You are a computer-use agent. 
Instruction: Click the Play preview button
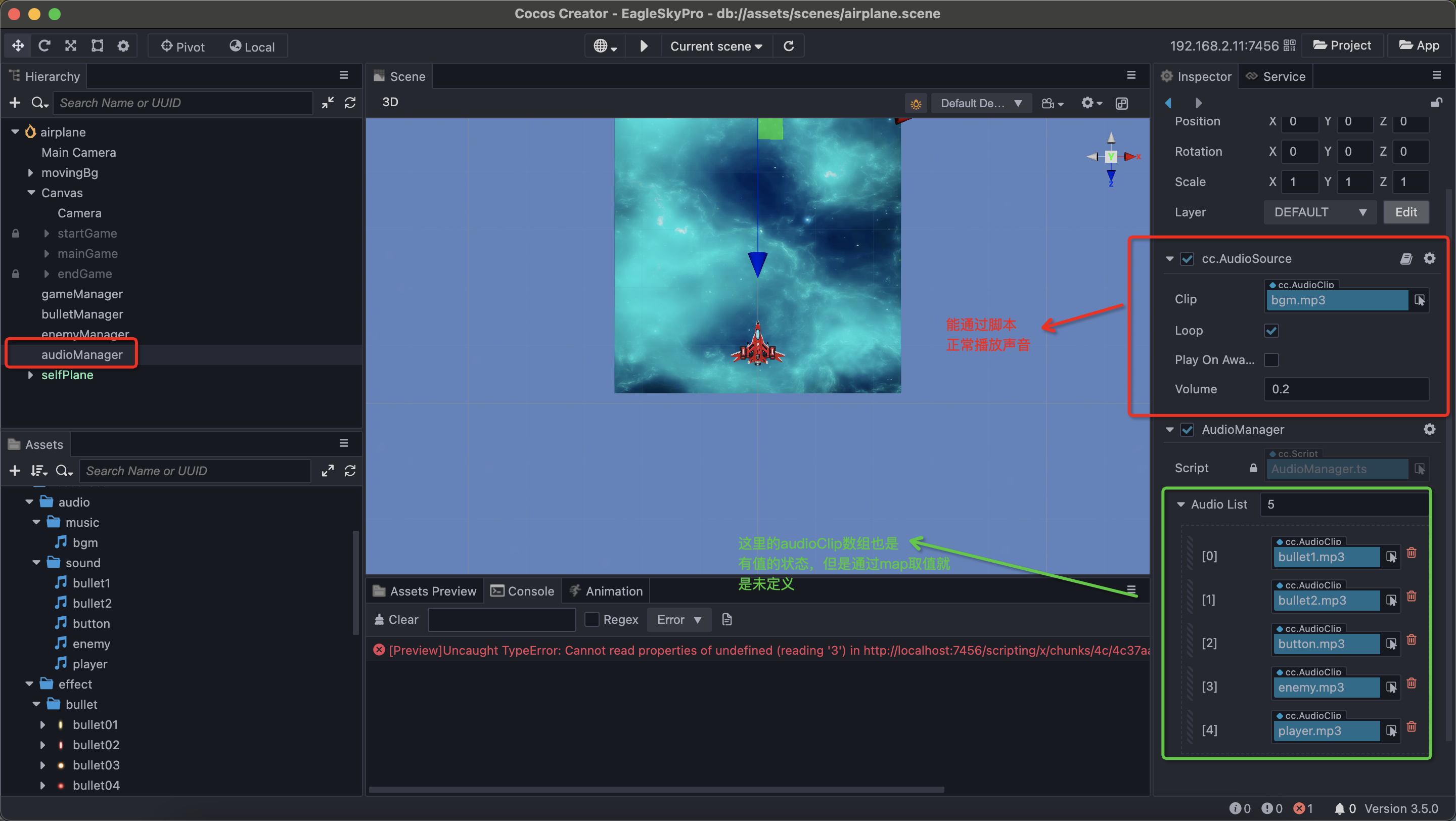[x=643, y=46]
